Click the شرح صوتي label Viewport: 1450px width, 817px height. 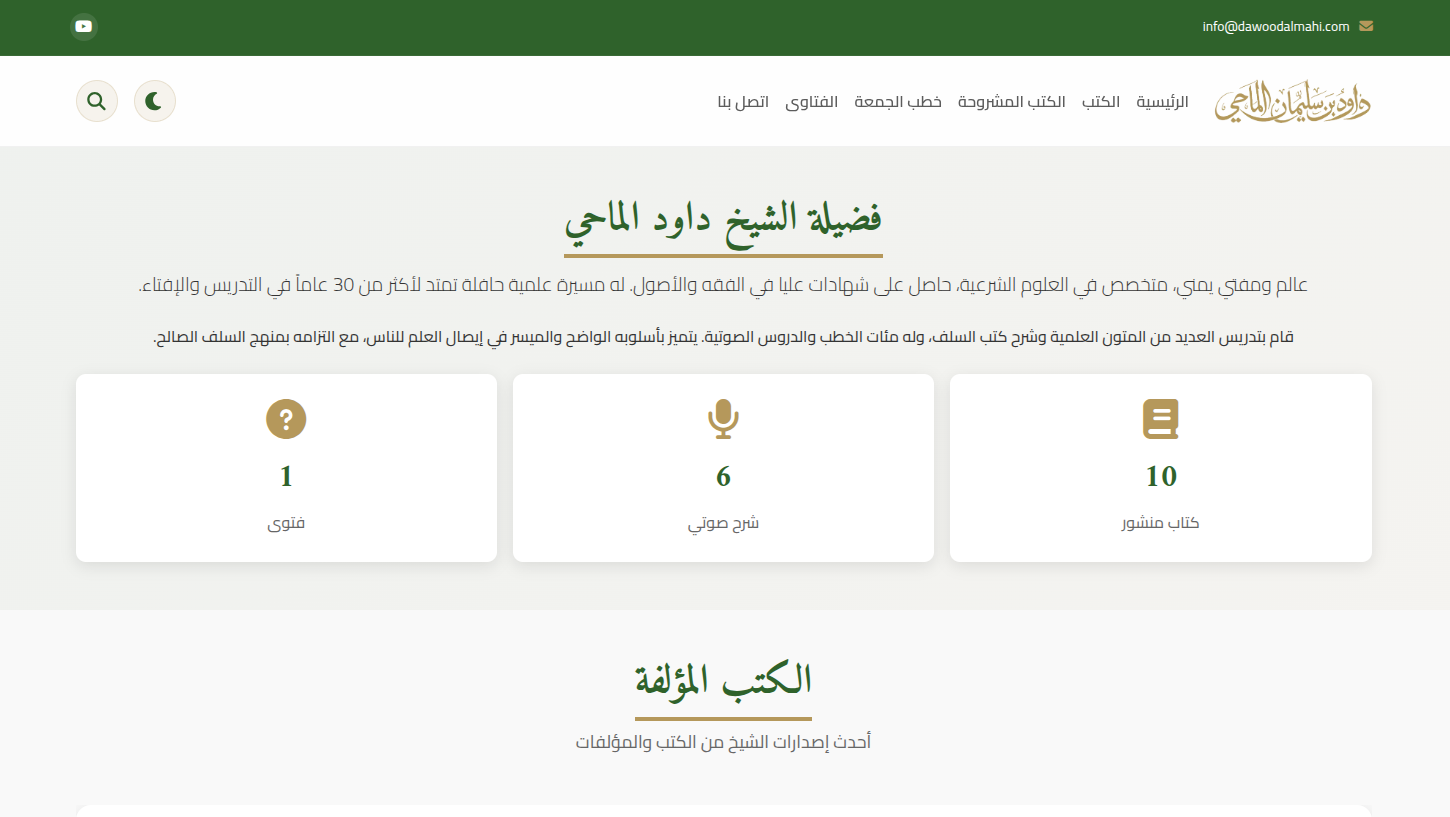coord(723,523)
